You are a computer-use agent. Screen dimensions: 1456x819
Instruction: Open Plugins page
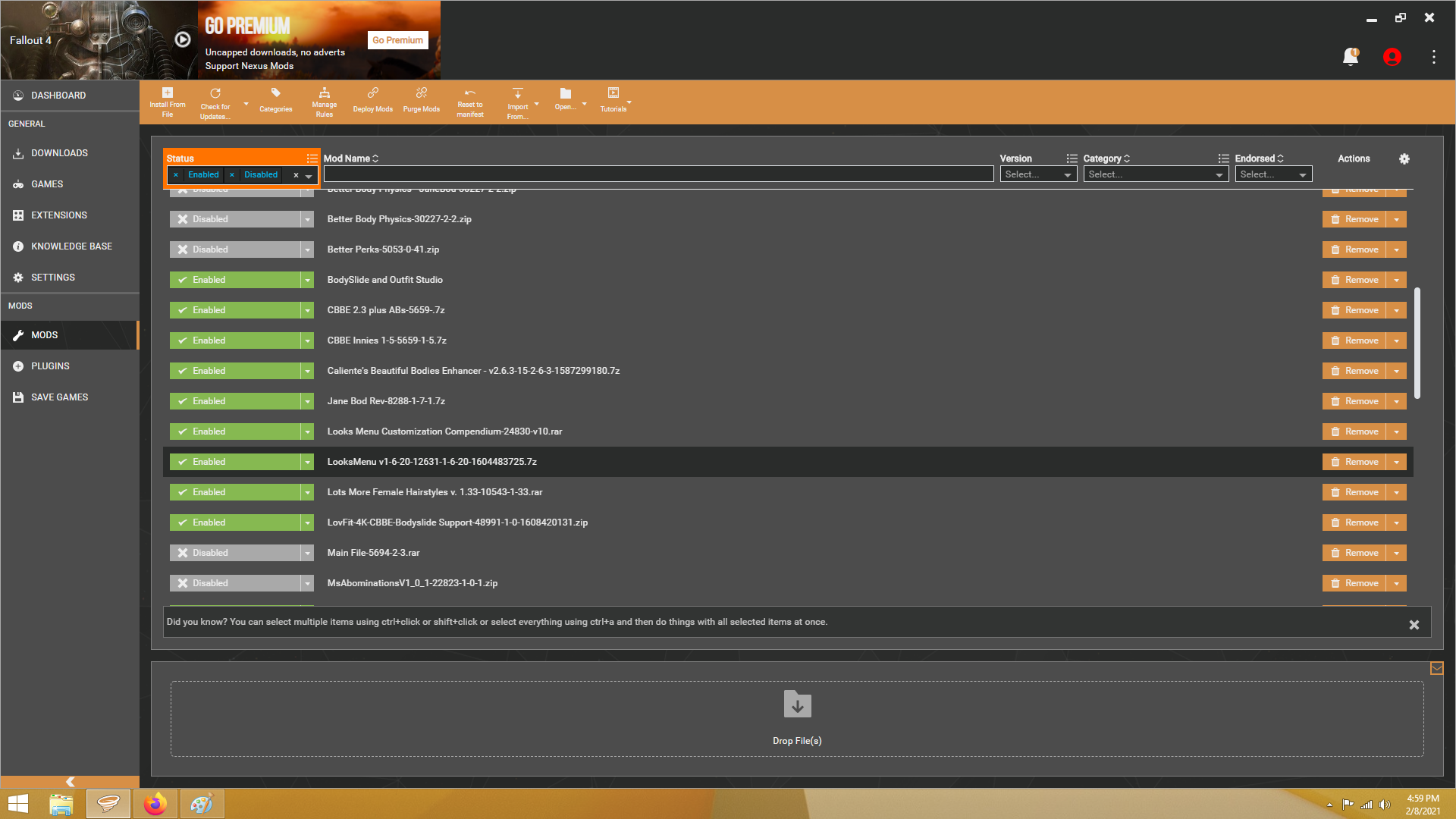[x=70, y=366]
